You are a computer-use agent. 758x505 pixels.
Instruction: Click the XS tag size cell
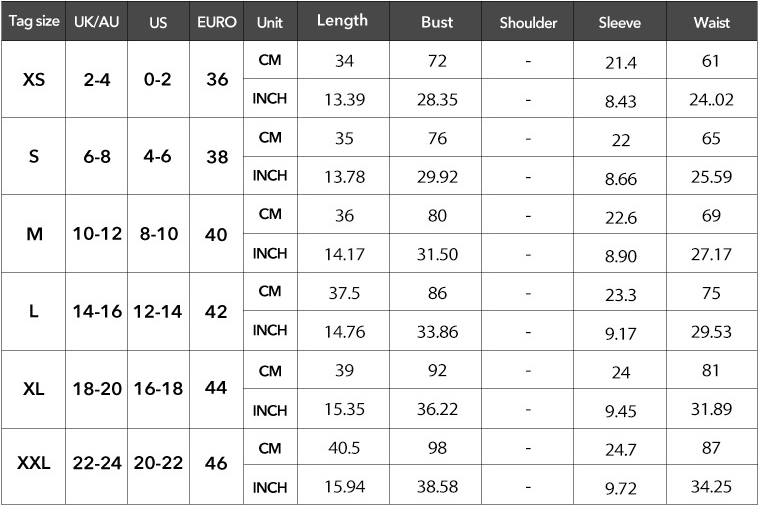click(33, 79)
